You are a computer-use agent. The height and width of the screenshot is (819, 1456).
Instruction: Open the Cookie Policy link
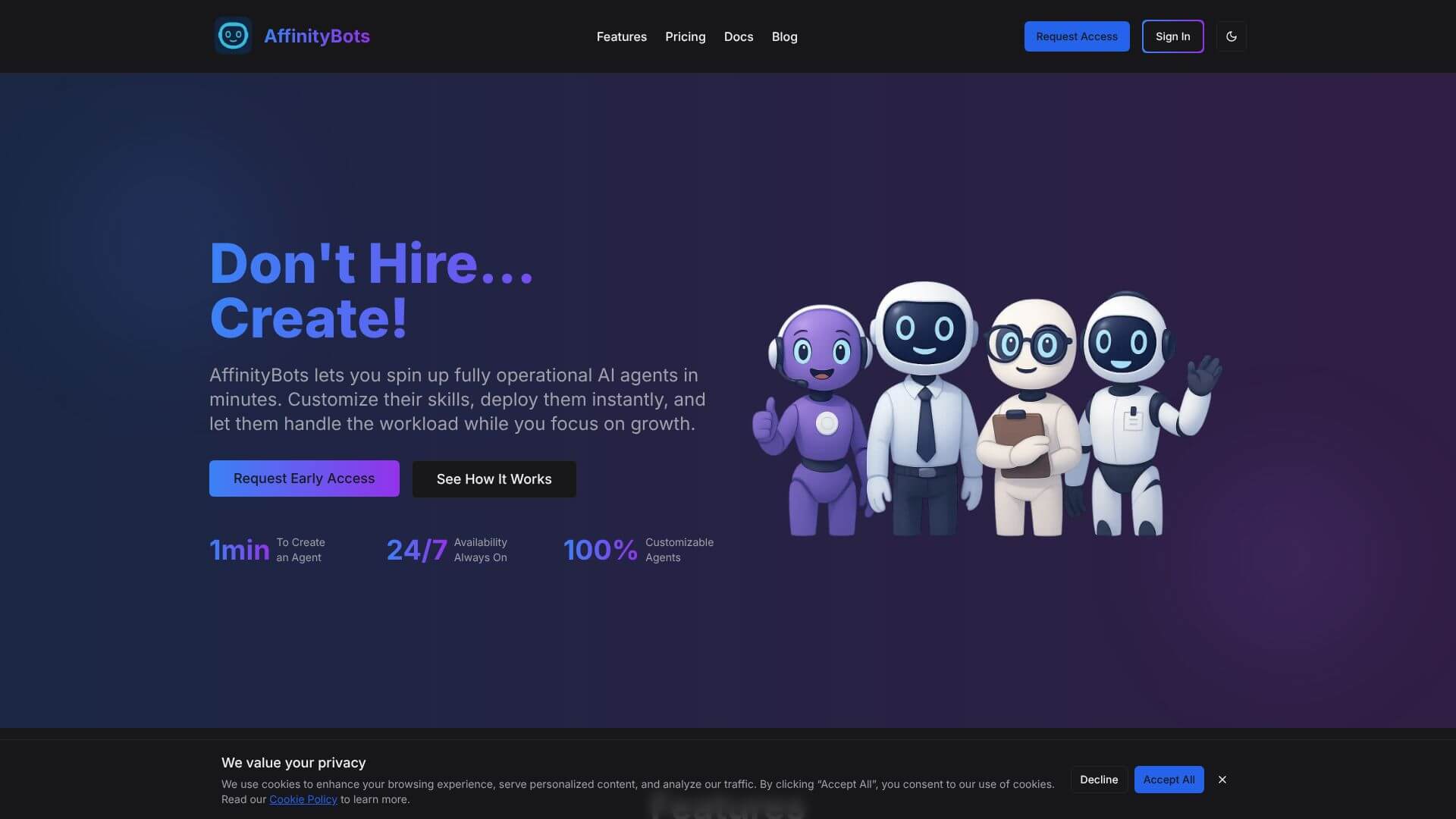point(303,799)
